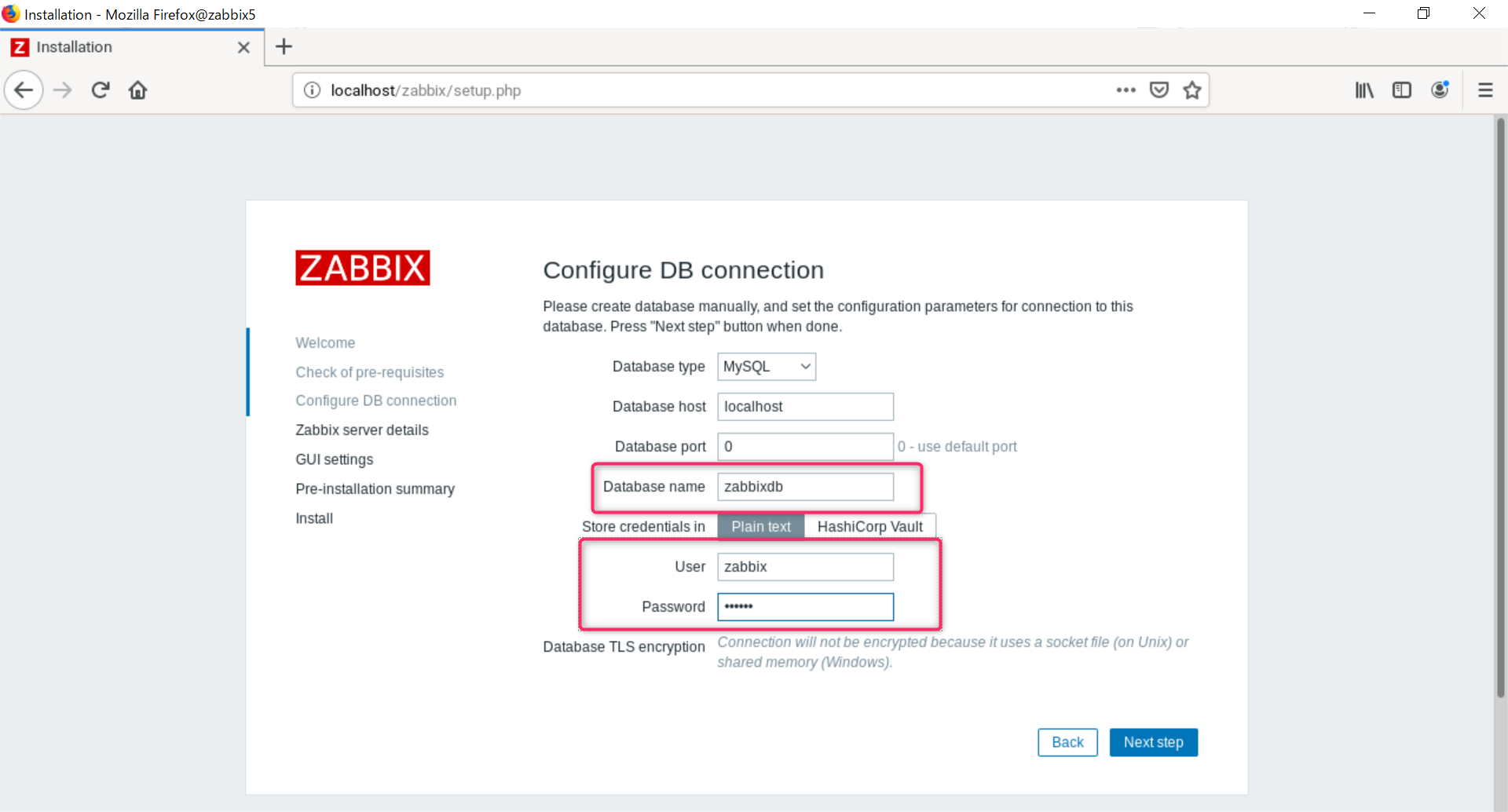Click Pre-installation summary step
1508x812 pixels.
pyautogui.click(x=375, y=489)
